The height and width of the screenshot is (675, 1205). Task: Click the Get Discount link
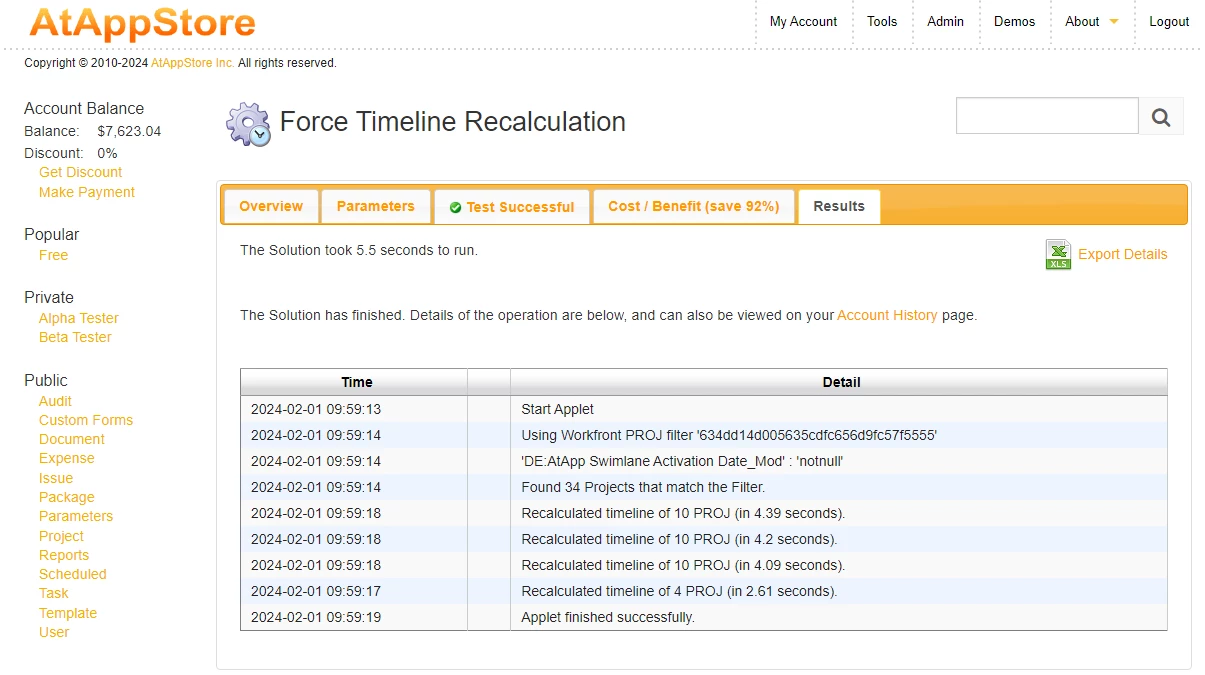tap(80, 172)
